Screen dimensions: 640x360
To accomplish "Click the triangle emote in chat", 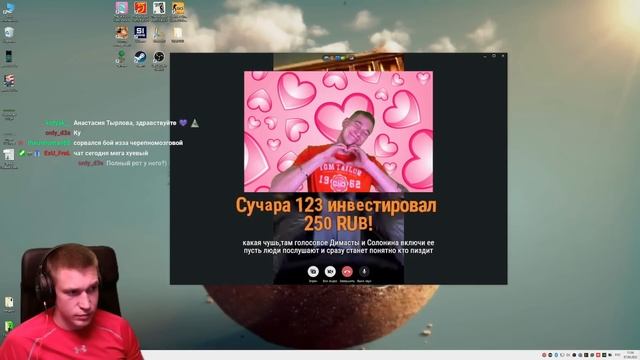I will (195, 122).
